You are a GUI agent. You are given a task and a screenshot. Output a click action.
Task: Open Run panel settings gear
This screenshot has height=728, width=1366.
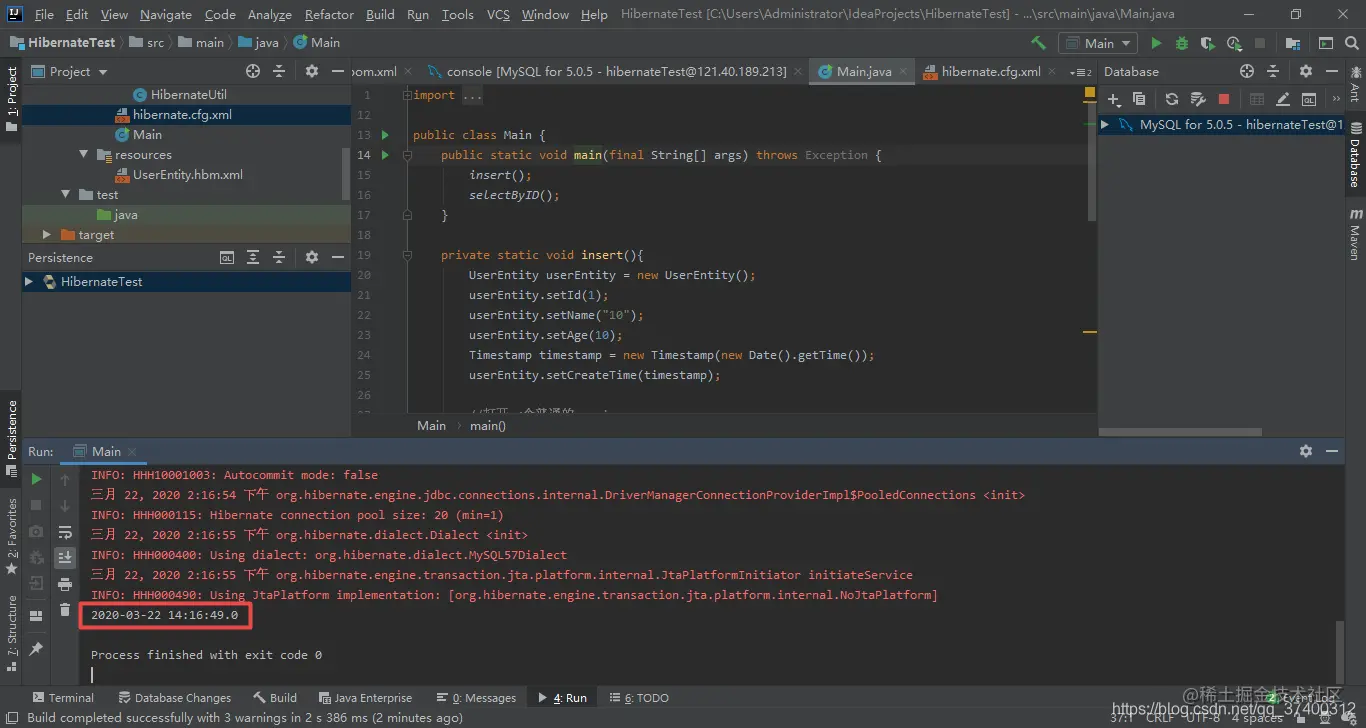click(x=1305, y=451)
